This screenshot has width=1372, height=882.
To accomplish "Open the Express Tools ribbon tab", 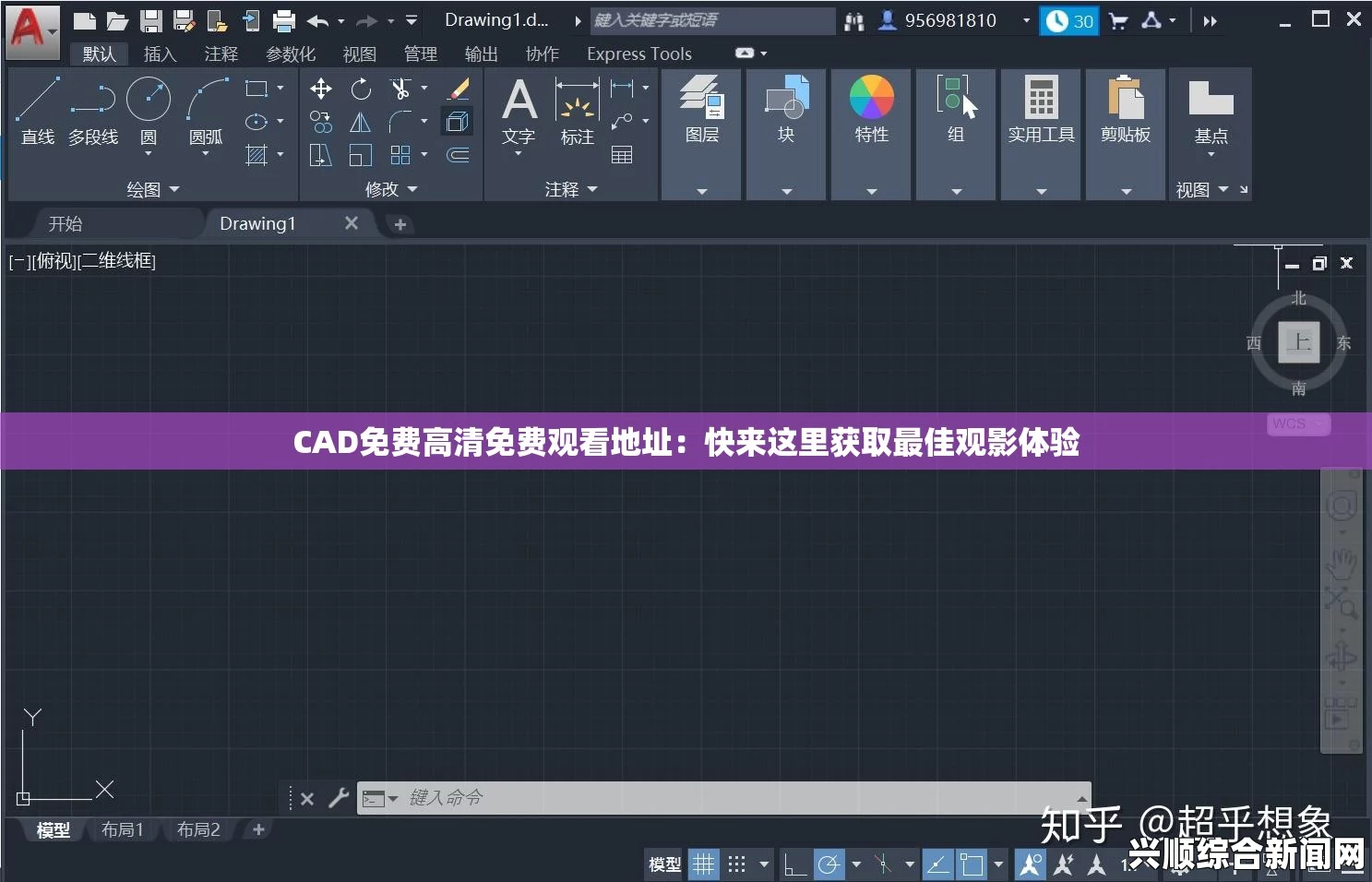I will pos(639,54).
